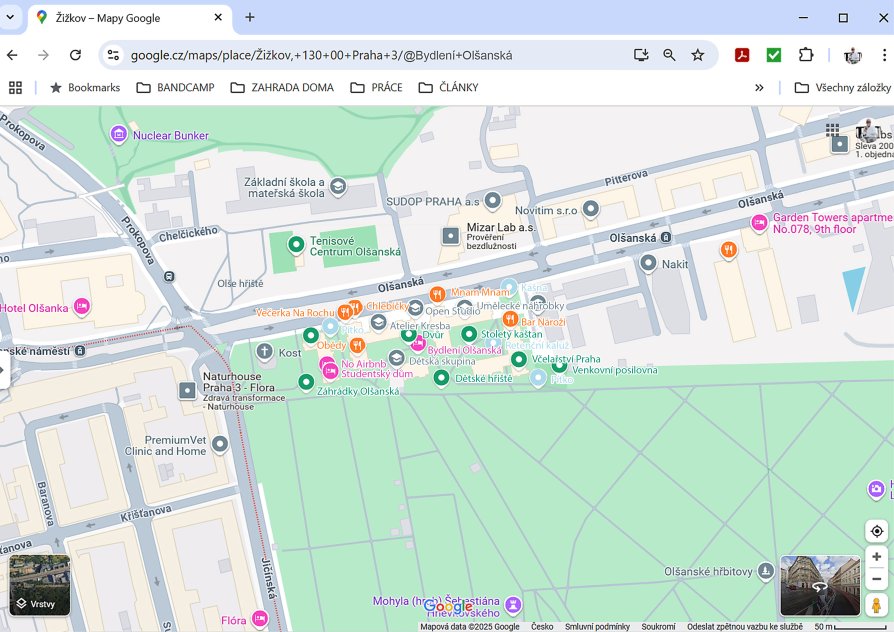Click the Česko footer link
This screenshot has width=894, height=632.
pyautogui.click(x=542, y=626)
